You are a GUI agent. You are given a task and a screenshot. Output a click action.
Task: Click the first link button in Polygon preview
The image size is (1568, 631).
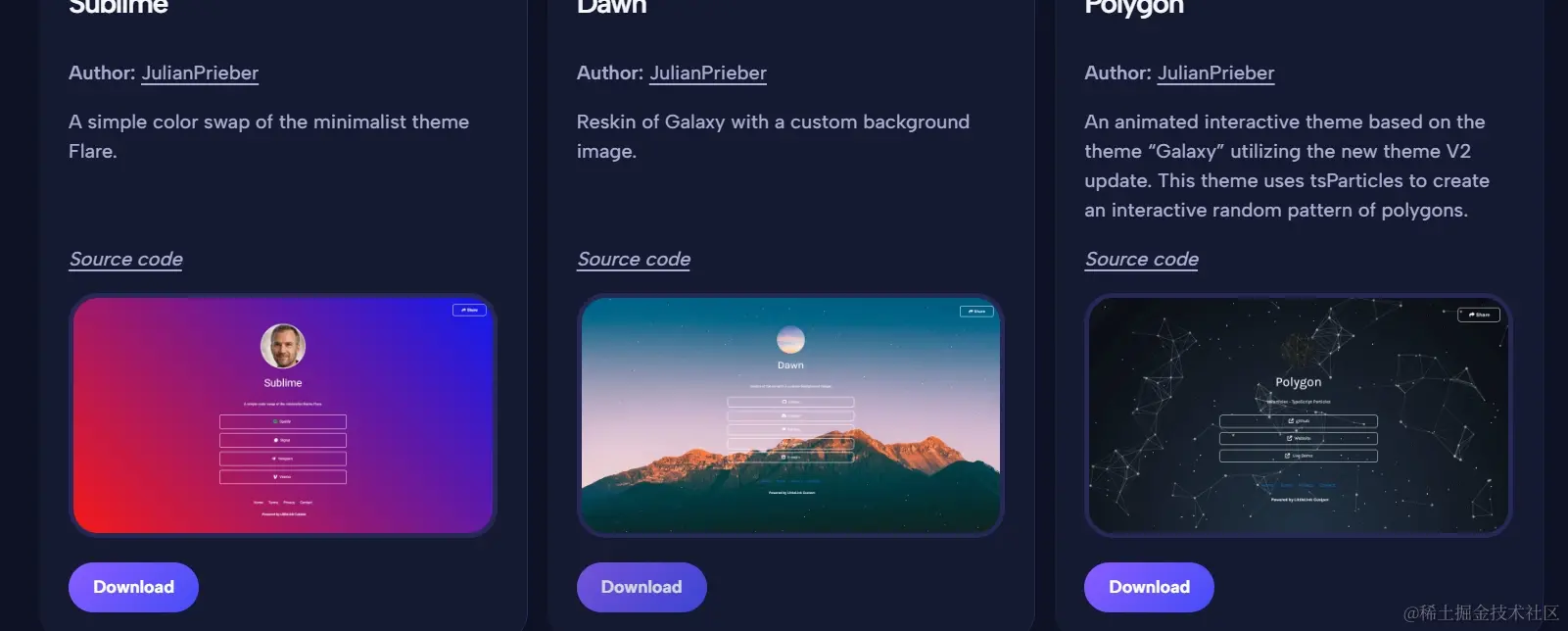pos(1299,421)
